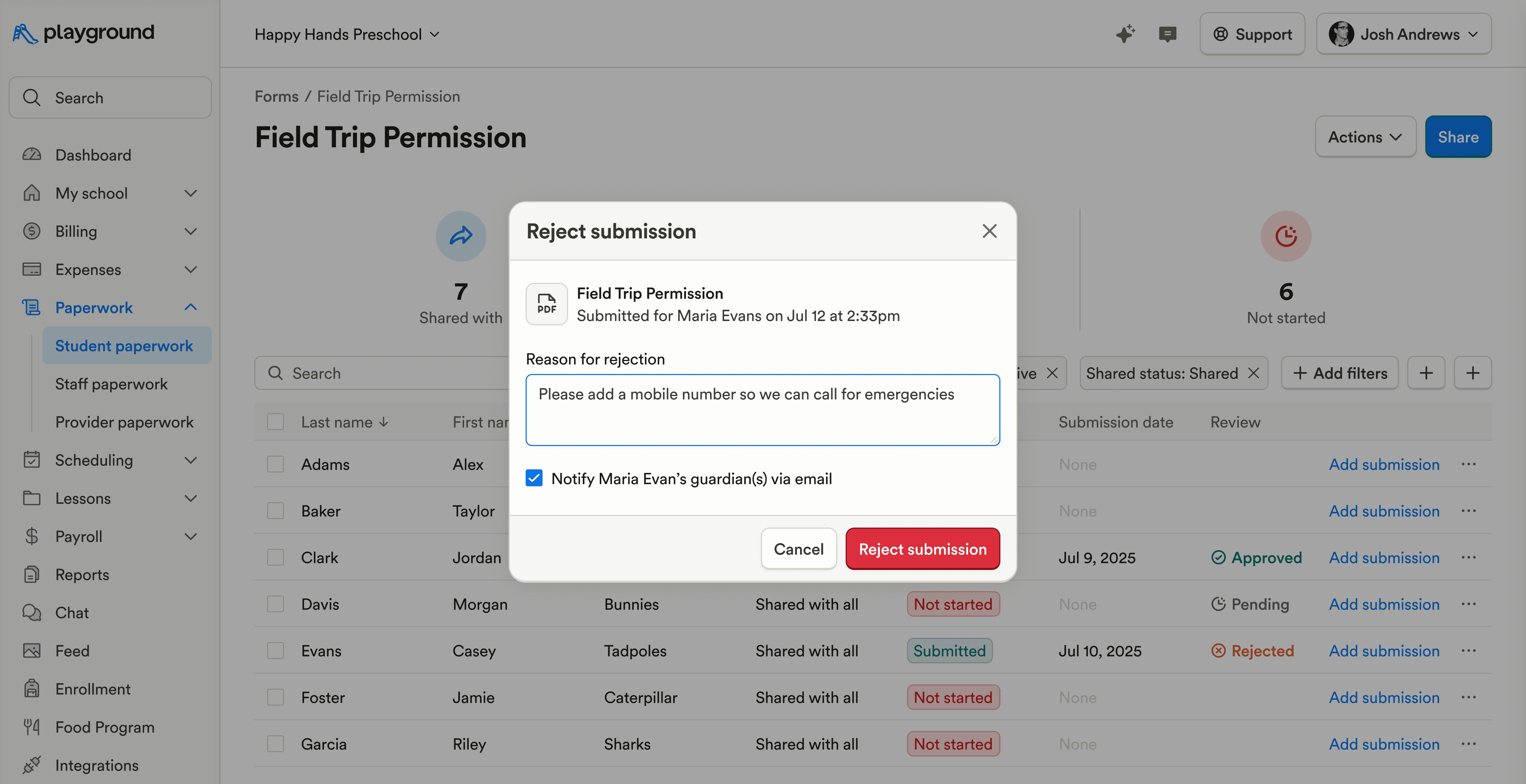Screen dimensions: 1526x784
Task: Close the Reject submission dialog
Action: 989,231
